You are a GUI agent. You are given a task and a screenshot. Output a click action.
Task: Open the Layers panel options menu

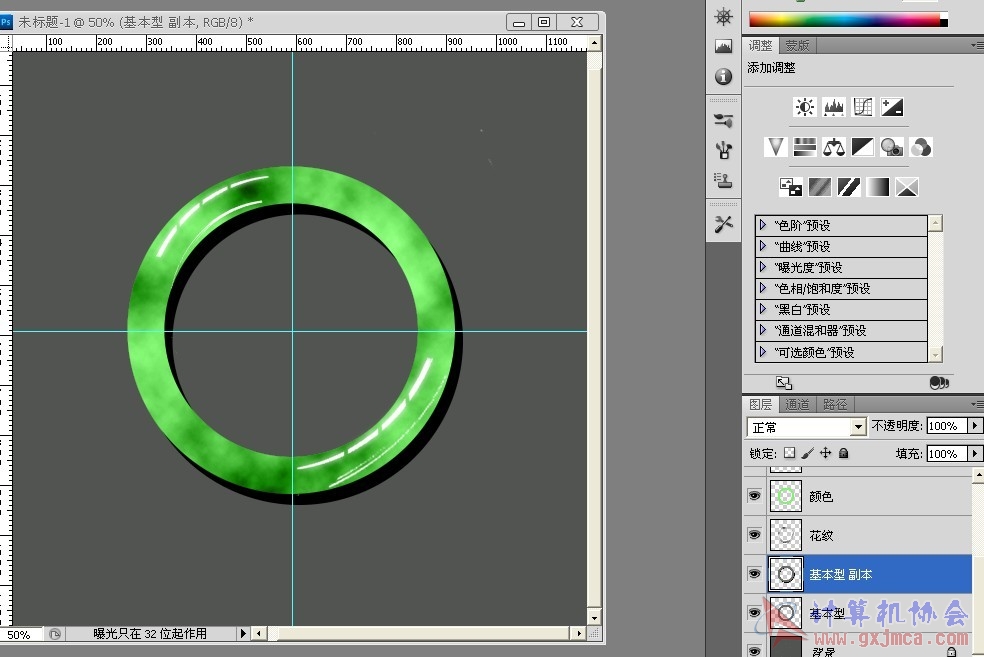pos(977,404)
